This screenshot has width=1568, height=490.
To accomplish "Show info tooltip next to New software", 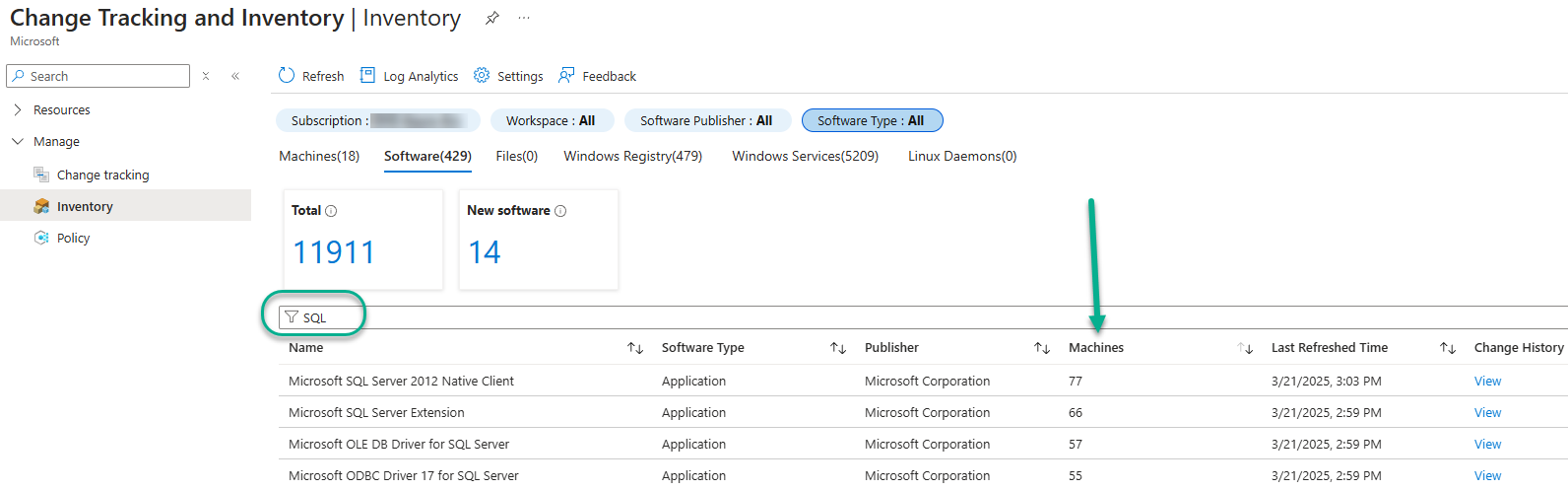I will click(560, 211).
